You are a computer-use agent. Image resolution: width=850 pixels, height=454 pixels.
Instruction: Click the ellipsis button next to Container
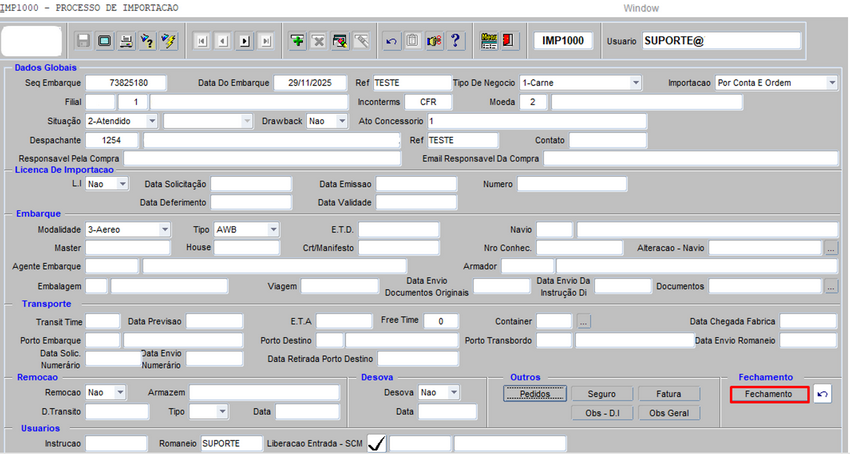click(584, 321)
